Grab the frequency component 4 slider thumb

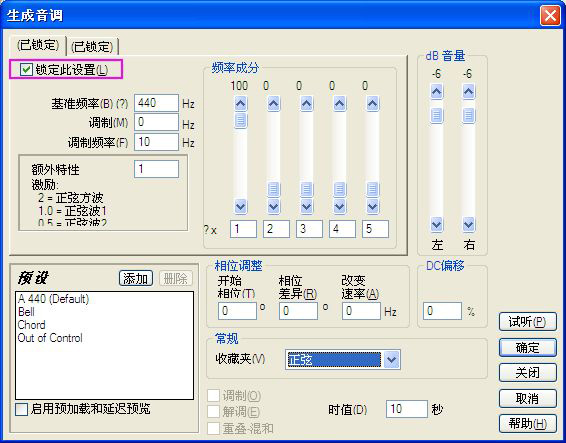[x=339, y=189]
